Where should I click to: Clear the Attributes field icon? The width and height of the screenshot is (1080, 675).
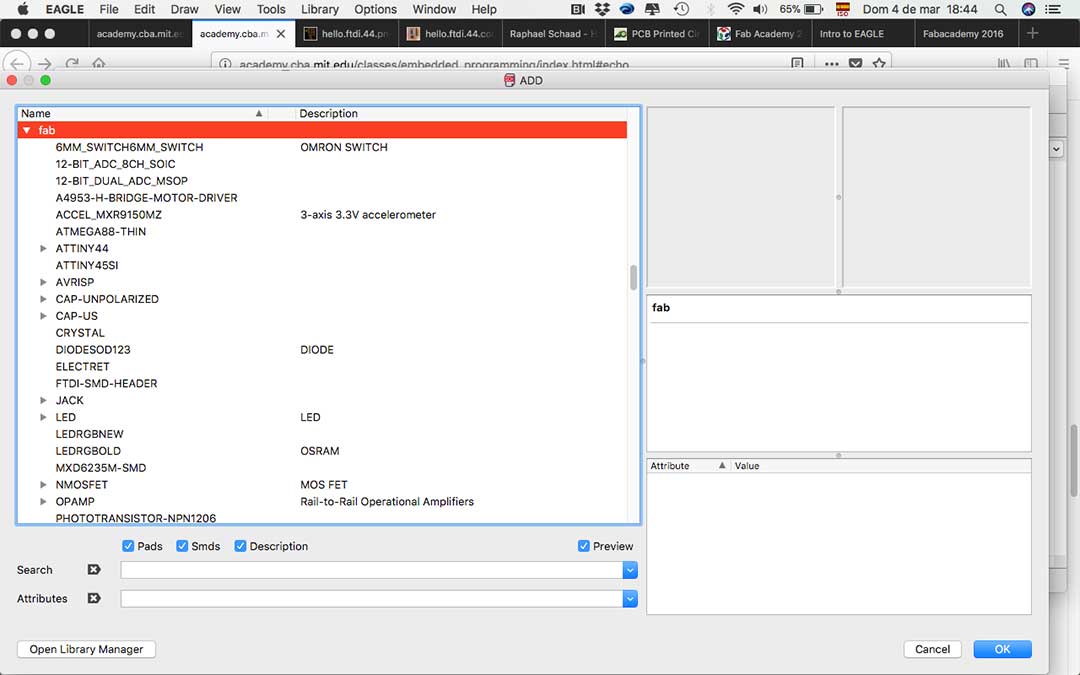coord(94,599)
